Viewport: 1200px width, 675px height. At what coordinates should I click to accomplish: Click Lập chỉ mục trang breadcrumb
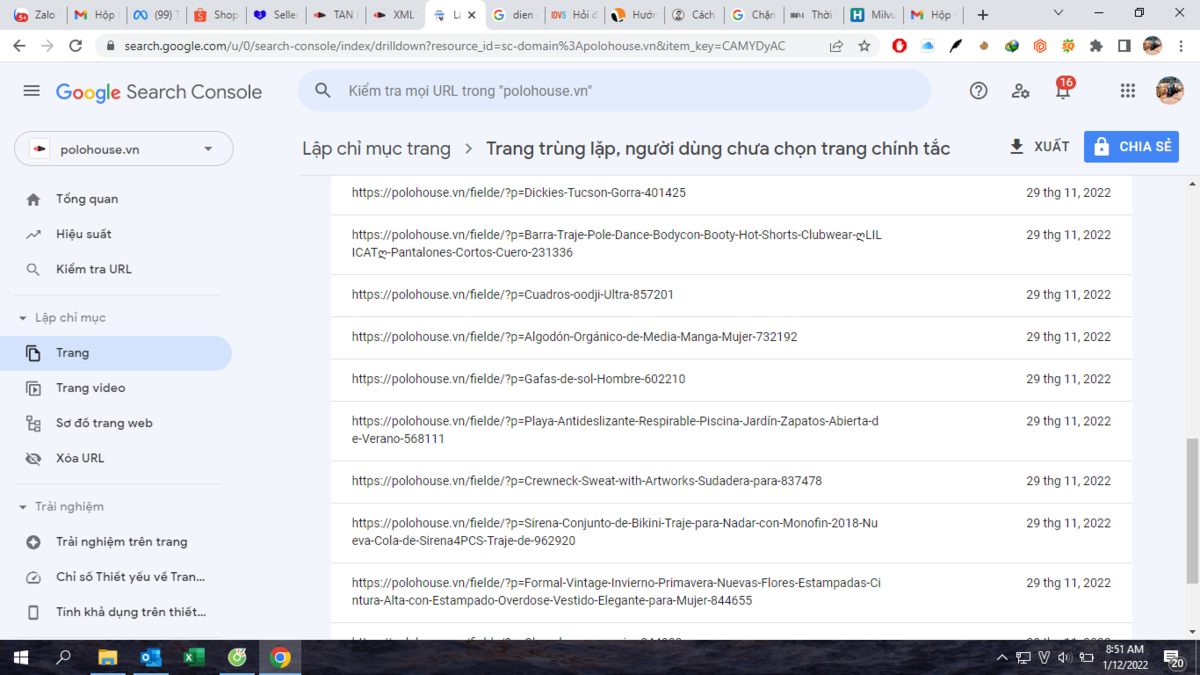click(377, 148)
